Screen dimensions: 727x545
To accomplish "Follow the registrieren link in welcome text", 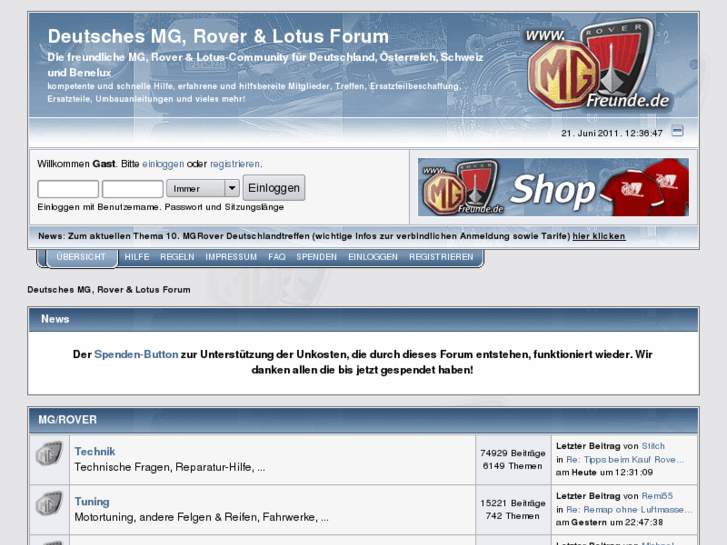I will pyautogui.click(x=235, y=164).
